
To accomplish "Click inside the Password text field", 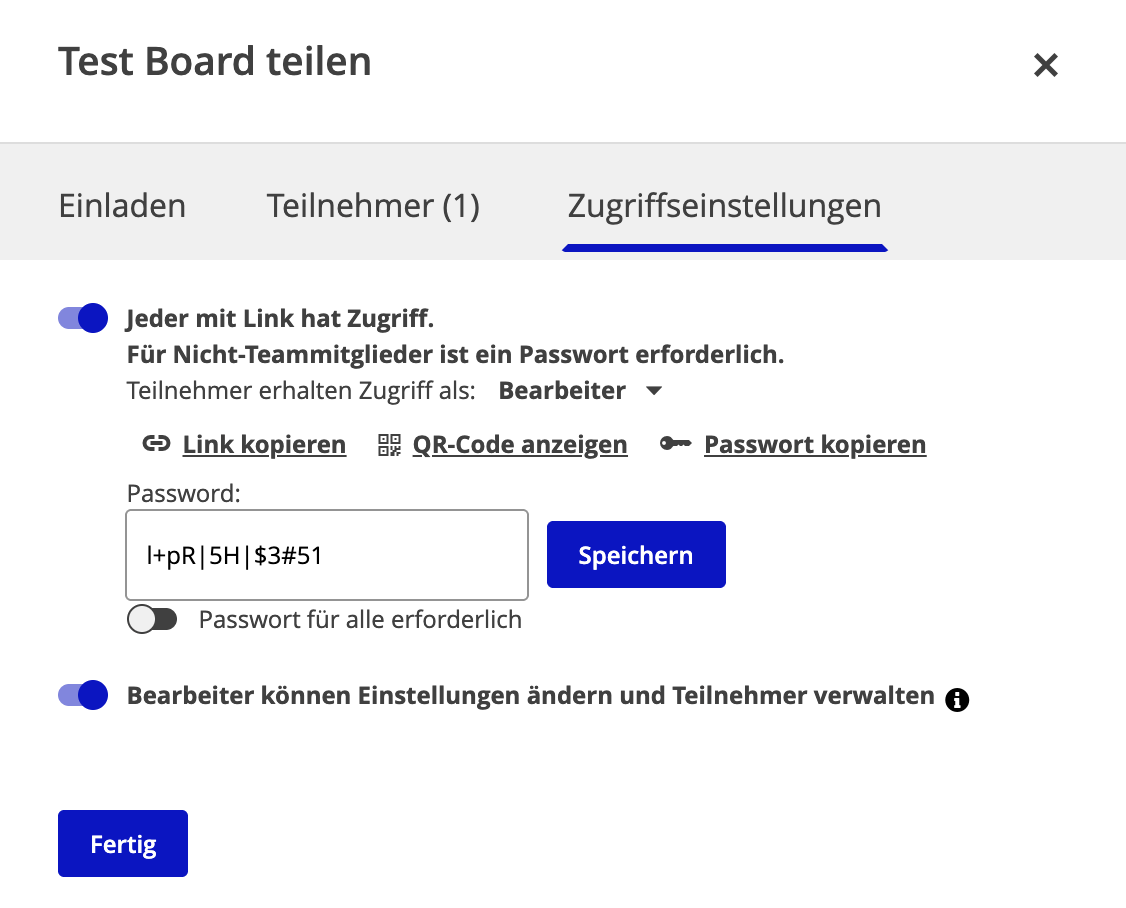I will pyautogui.click(x=326, y=554).
